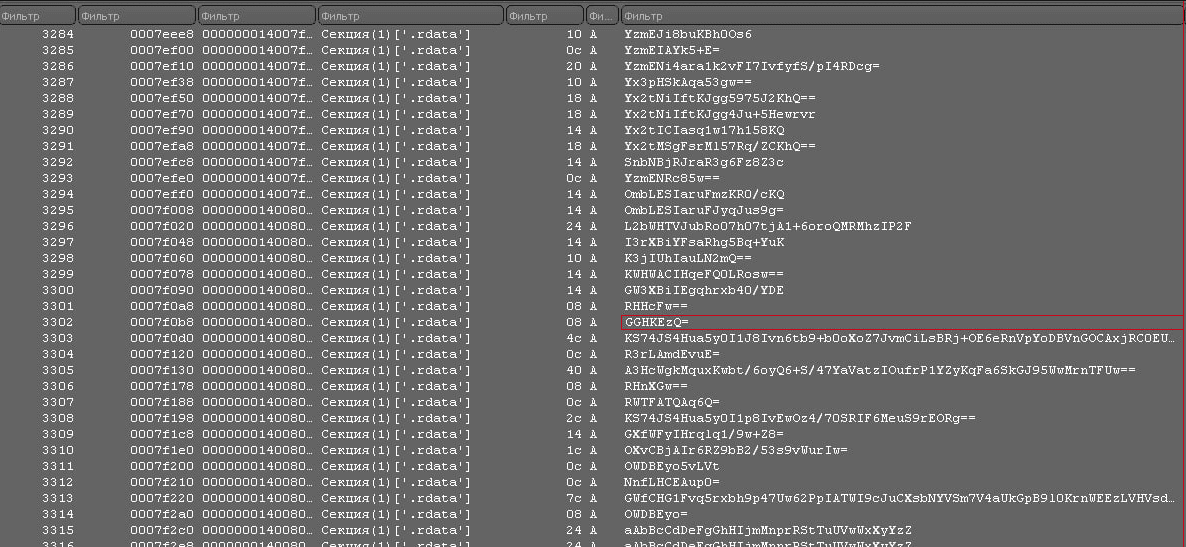Select the string GW3KBiIEgqhrxb40/YDE
The image size is (1186, 547).
tap(704, 291)
